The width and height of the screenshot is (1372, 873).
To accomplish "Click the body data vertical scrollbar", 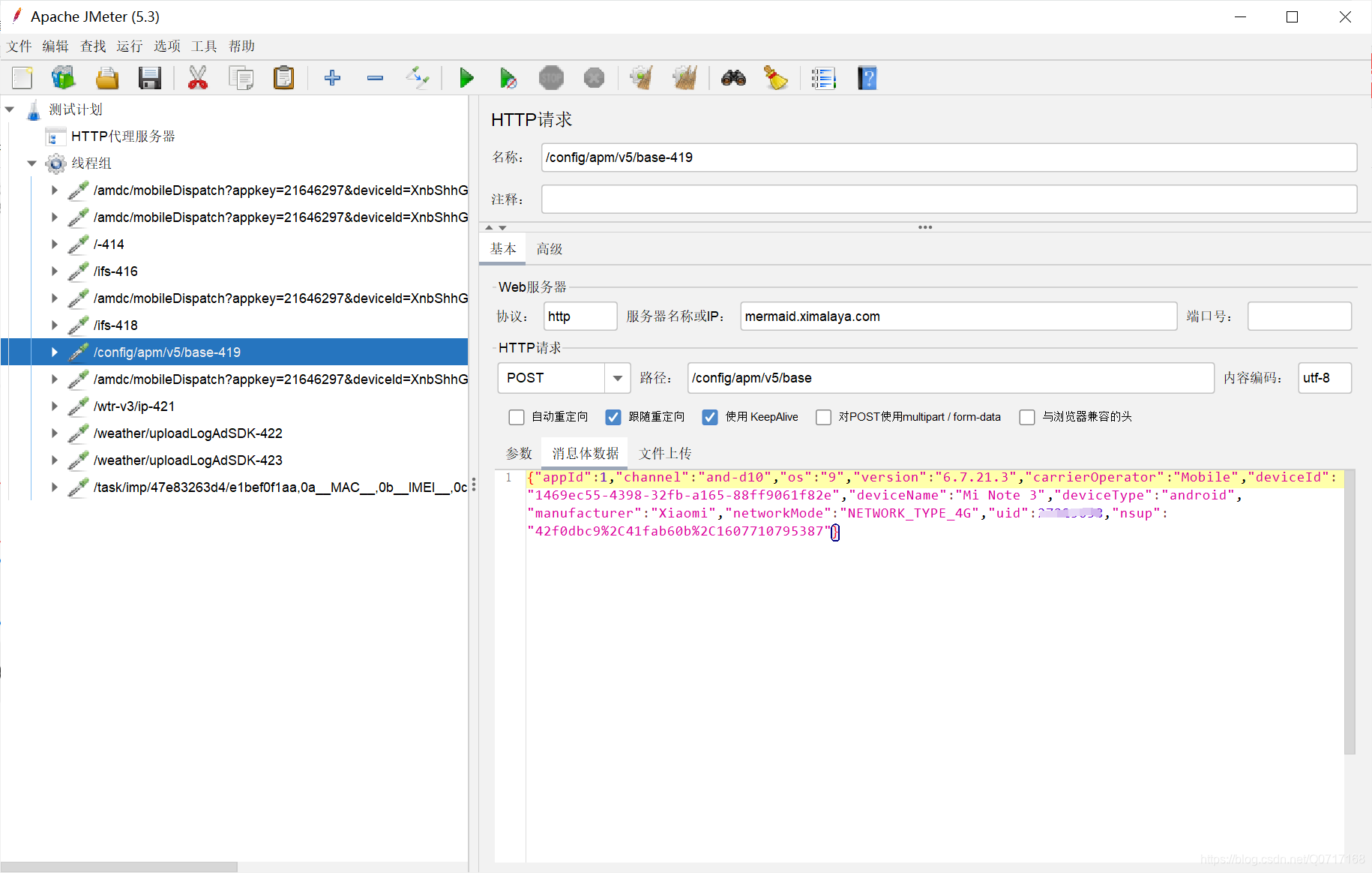I will [x=1350, y=611].
